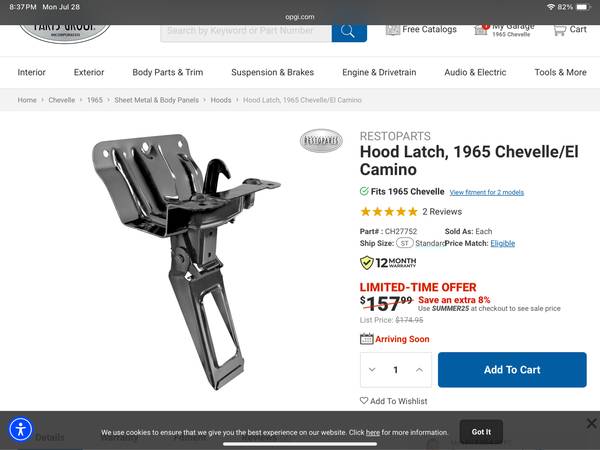The height and width of the screenshot is (450, 600).
Task: Click the Add To Wishlist heart
Action: 364,401
